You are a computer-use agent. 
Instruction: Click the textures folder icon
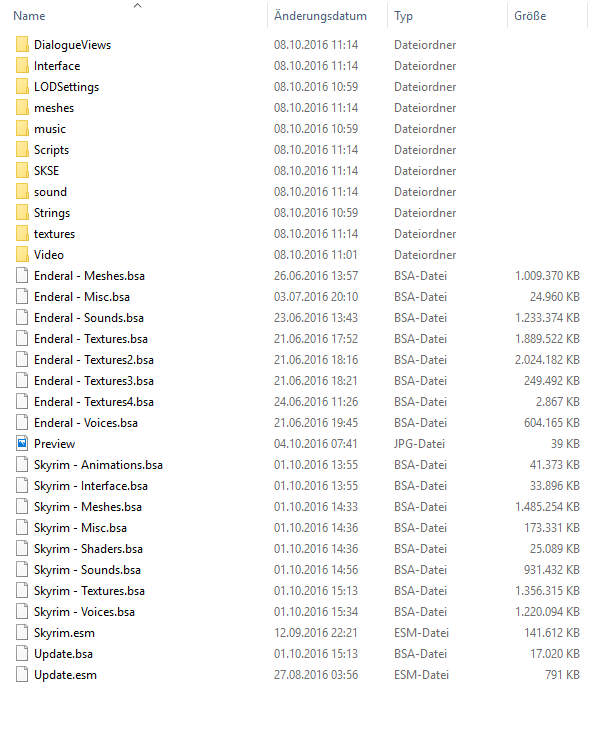(x=23, y=234)
